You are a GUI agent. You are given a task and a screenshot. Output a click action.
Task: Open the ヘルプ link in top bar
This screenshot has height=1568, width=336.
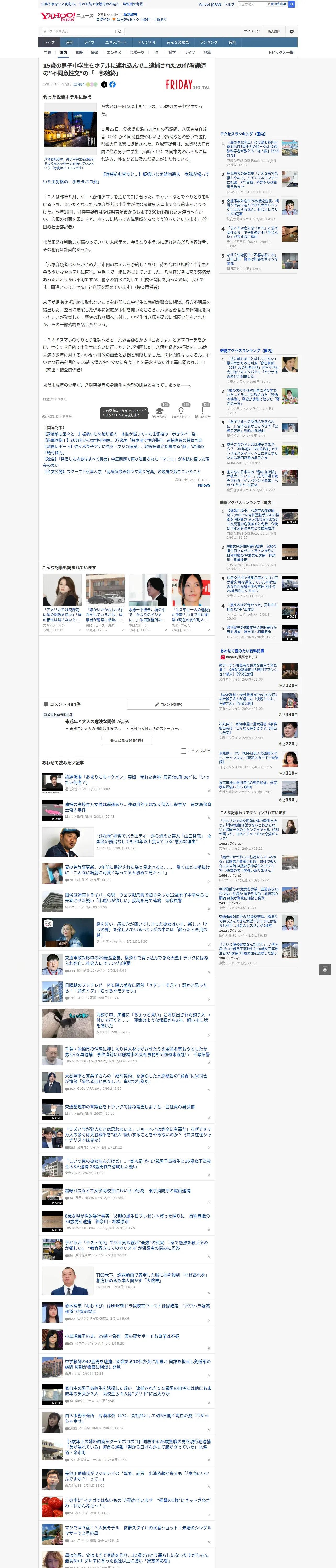(229, 4)
